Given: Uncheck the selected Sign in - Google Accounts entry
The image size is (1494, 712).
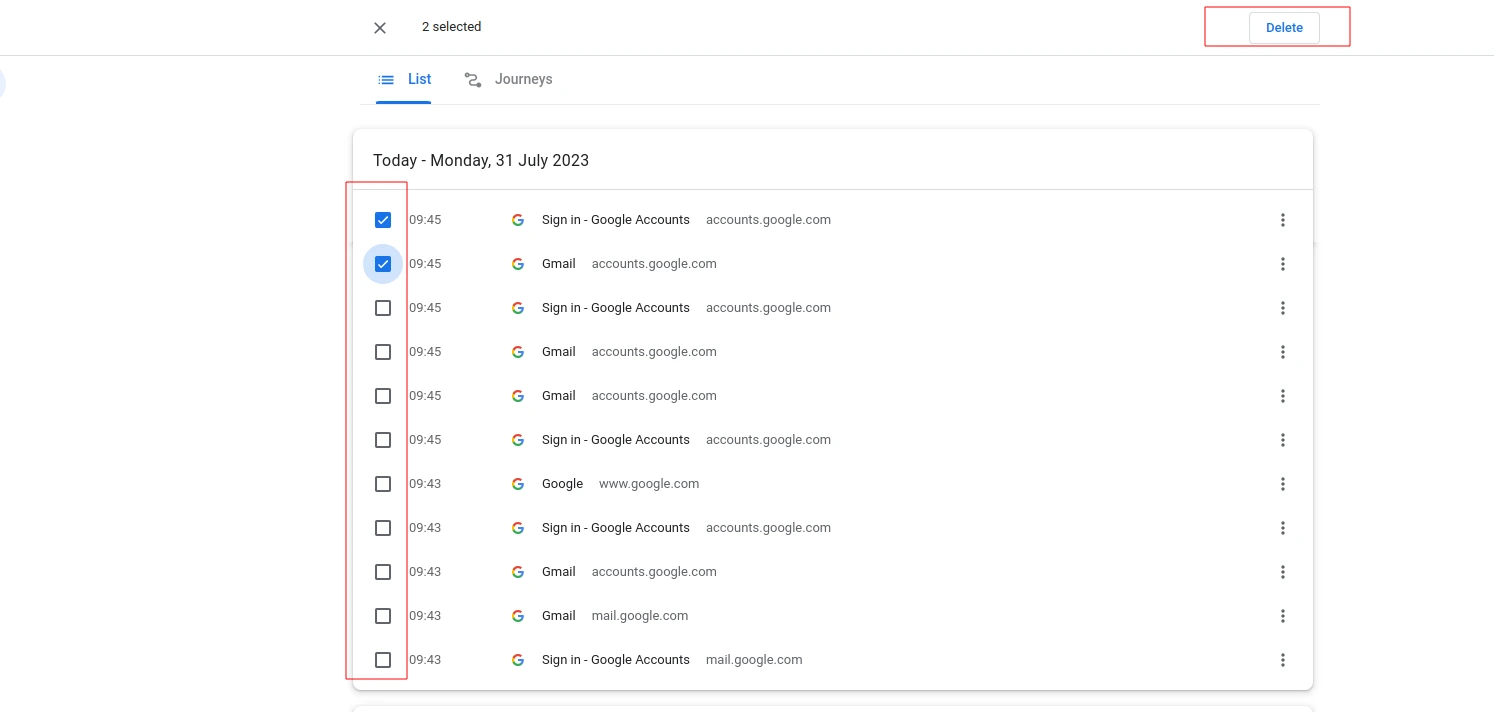Looking at the screenshot, I should click(383, 220).
